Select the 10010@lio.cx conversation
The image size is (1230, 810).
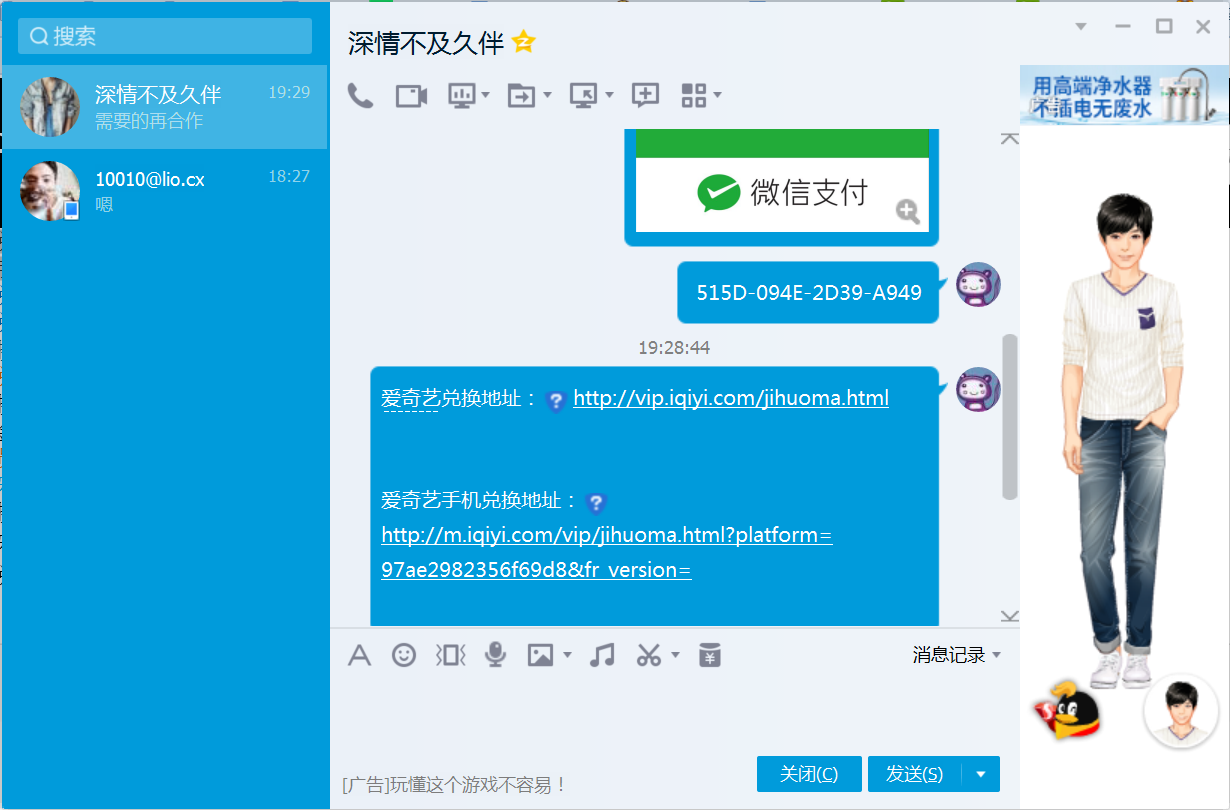click(x=165, y=191)
